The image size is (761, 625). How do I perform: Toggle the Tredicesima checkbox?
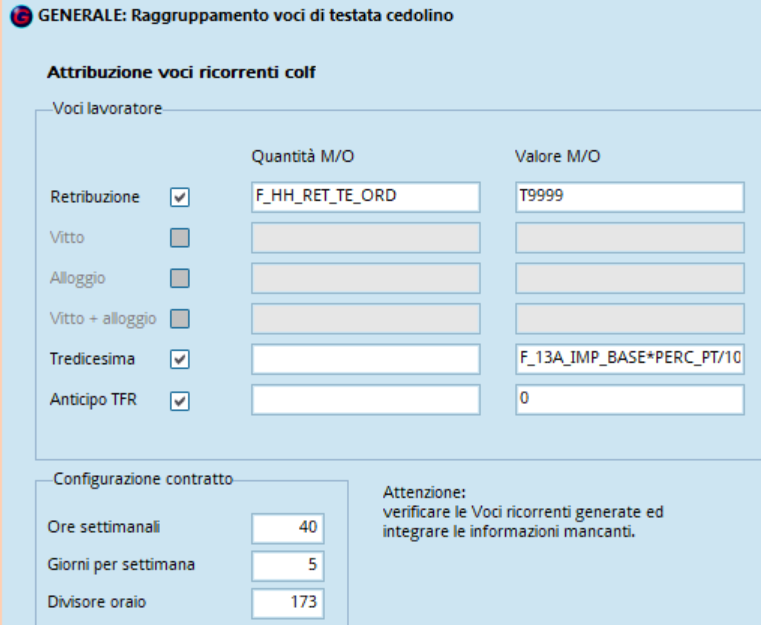pos(180,360)
